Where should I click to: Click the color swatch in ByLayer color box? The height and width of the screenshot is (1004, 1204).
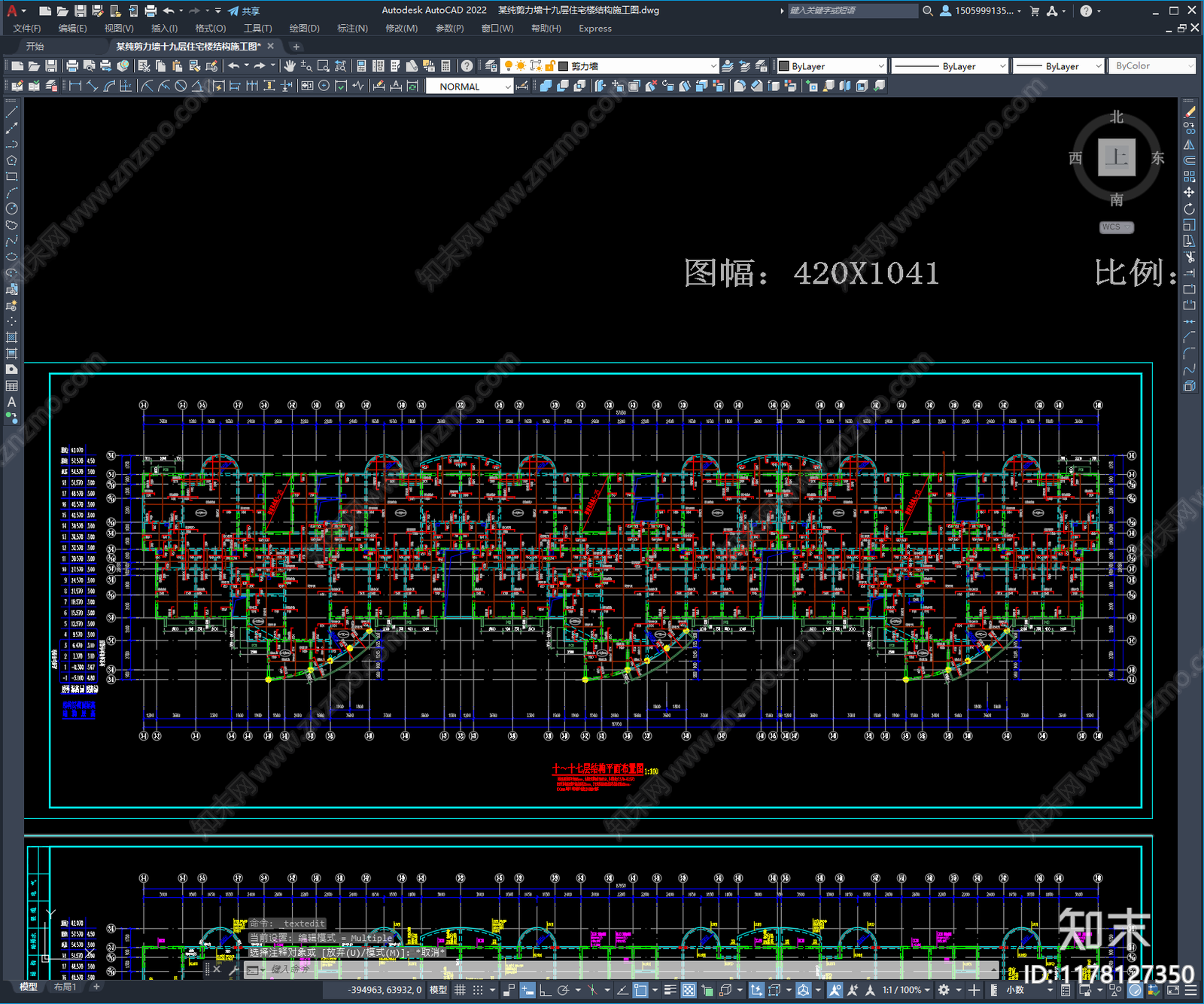pos(783,66)
